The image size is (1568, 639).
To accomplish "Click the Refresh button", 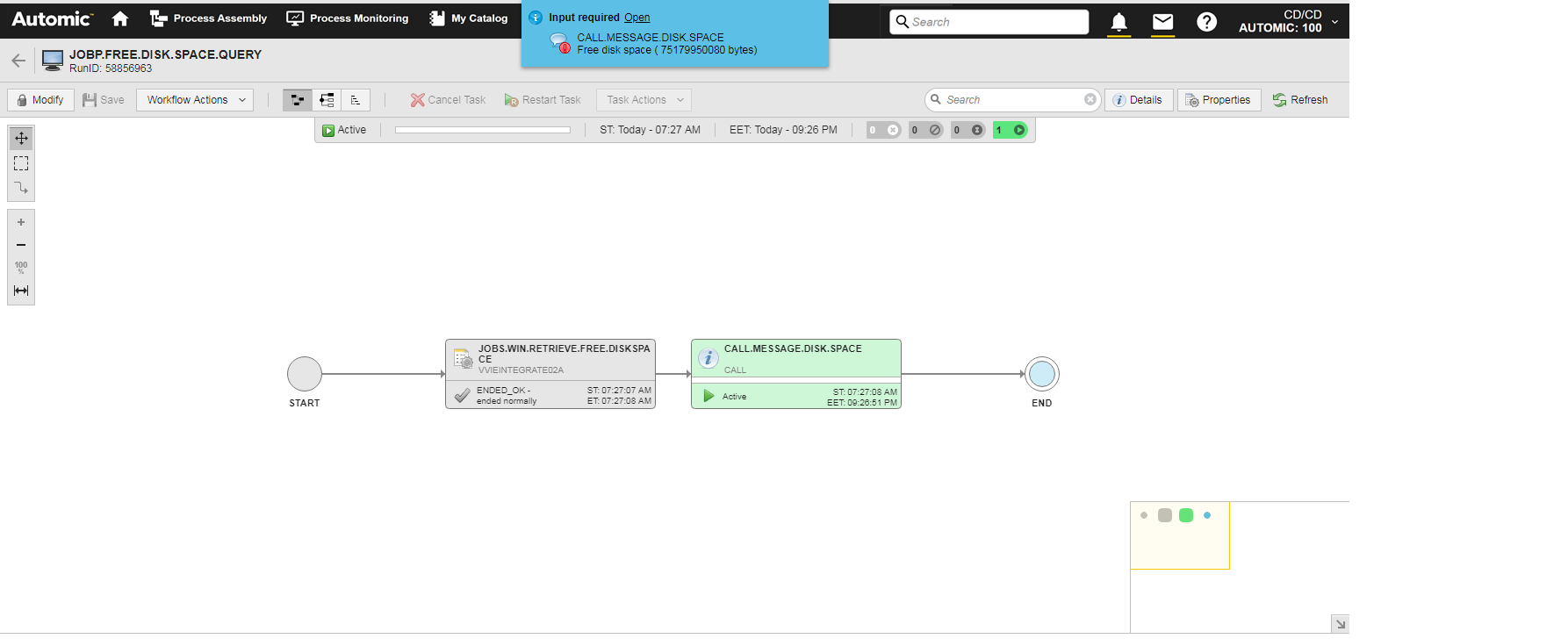I will (1300, 100).
